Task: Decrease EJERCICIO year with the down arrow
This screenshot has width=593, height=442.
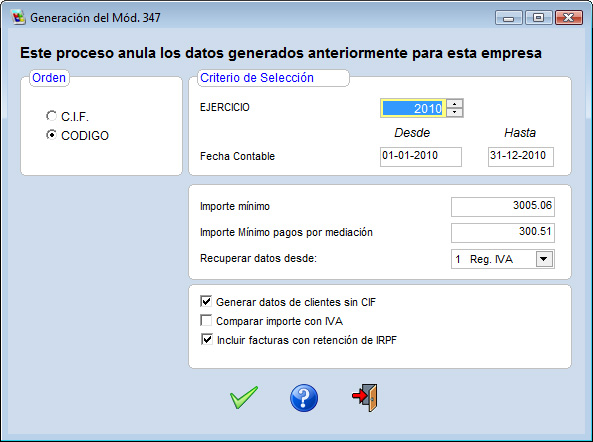Action: pyautogui.click(x=454, y=112)
